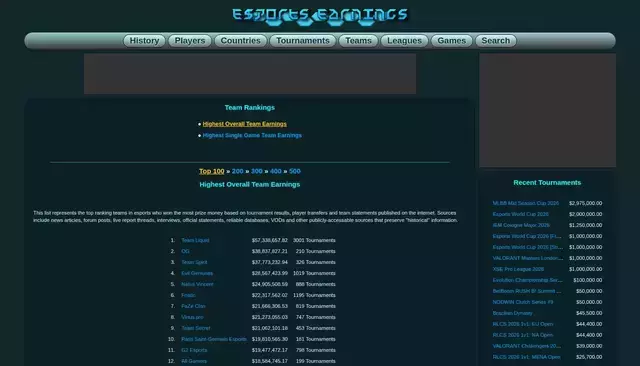Open RLCS 2026 1v1: NA Open
The height and width of the screenshot is (366, 640).
point(523,335)
